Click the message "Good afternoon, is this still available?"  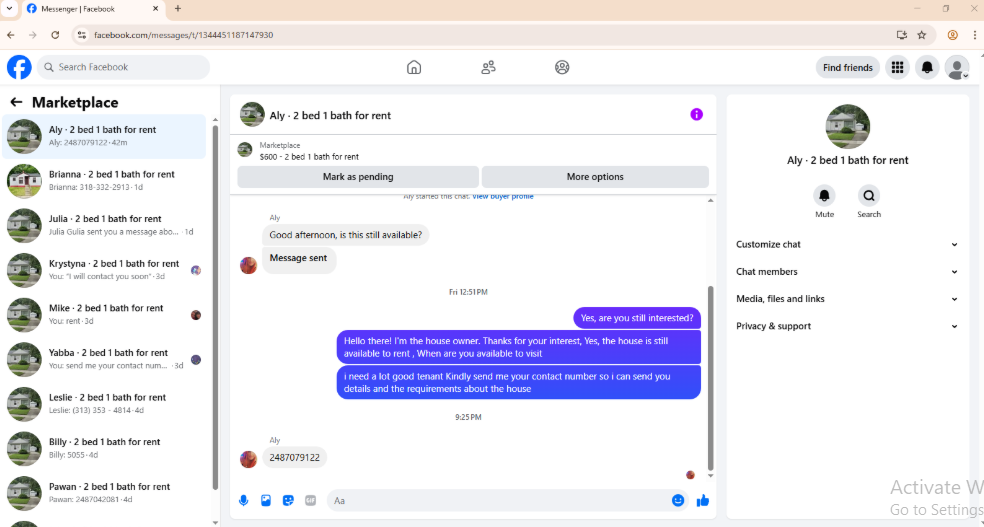[346, 235]
